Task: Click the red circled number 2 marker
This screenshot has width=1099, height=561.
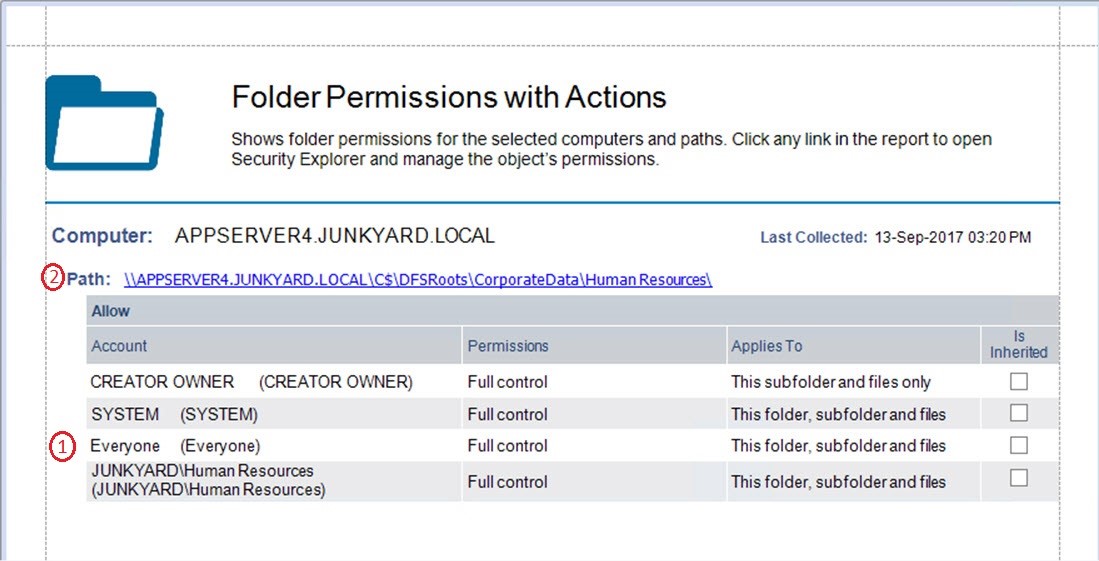Action: (52, 279)
